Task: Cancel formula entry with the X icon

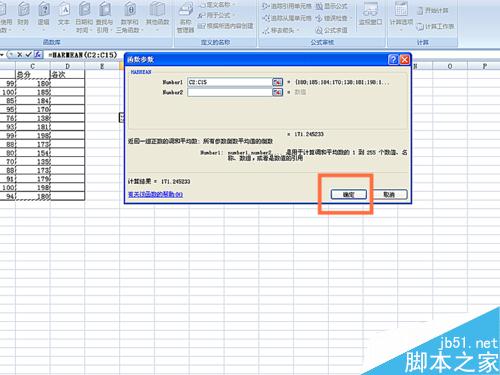Action: point(20,55)
